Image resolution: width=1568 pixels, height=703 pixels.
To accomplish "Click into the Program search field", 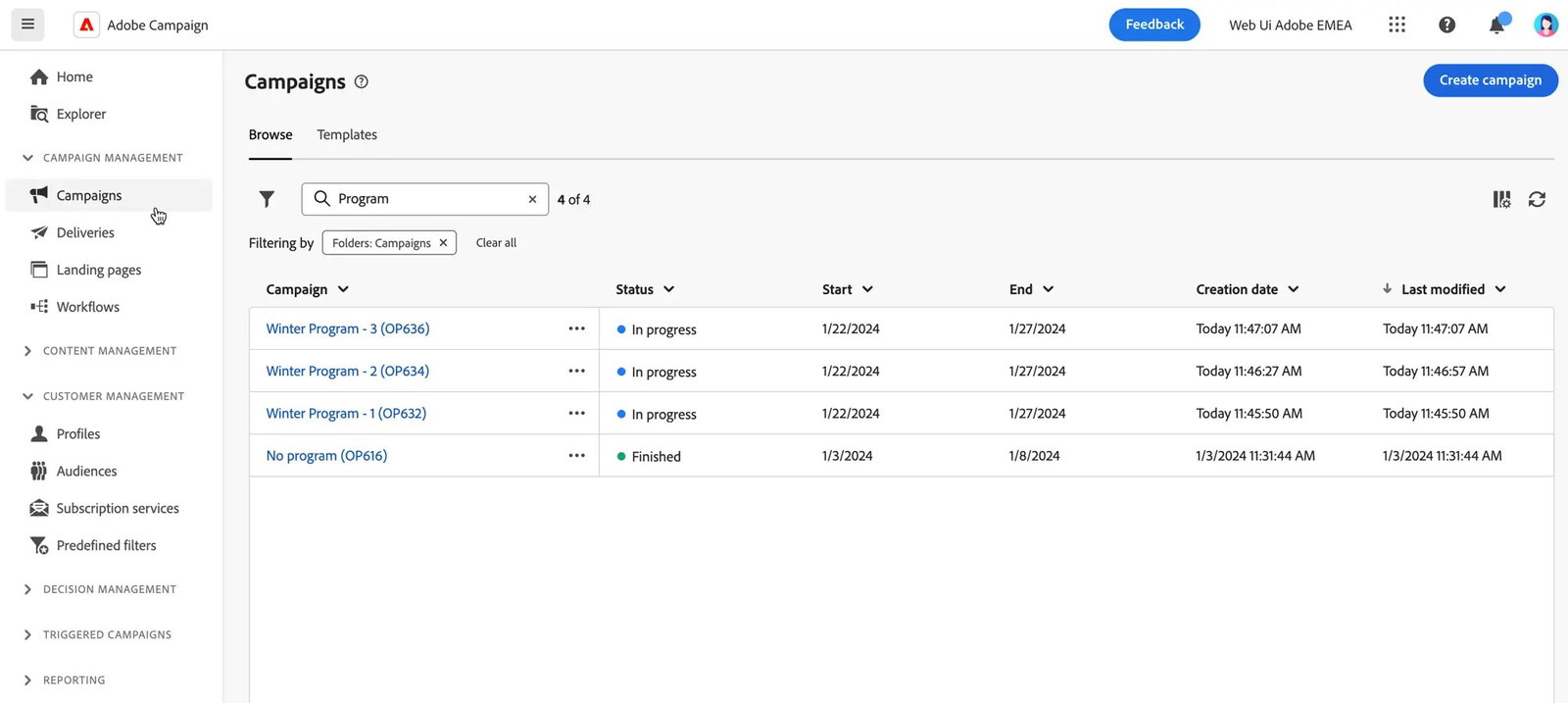I will (x=424, y=199).
